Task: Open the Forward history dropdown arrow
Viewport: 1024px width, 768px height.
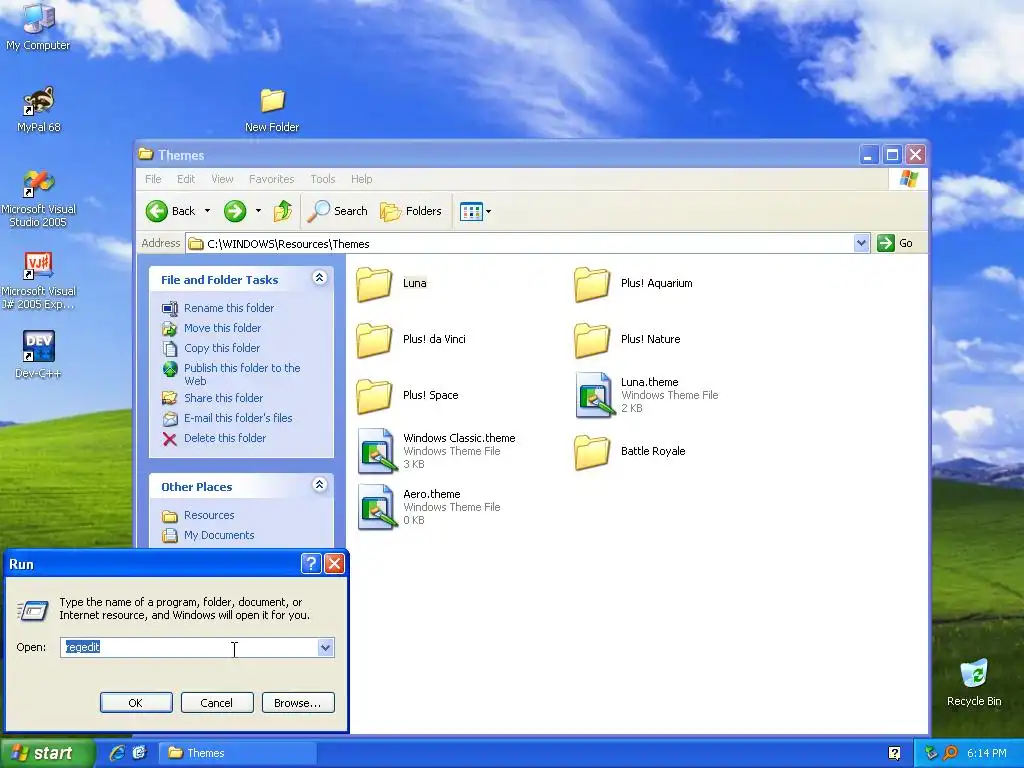Action: click(x=258, y=211)
